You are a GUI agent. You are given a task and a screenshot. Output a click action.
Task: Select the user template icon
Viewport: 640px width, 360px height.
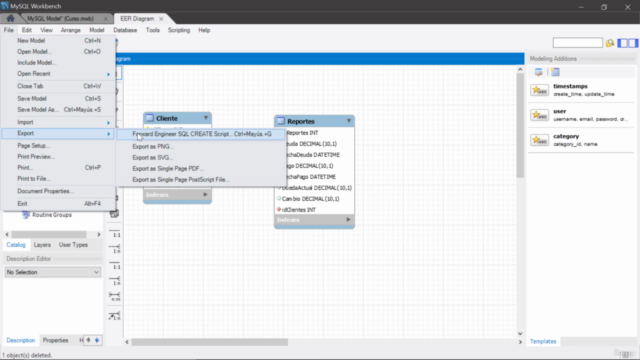(539, 115)
